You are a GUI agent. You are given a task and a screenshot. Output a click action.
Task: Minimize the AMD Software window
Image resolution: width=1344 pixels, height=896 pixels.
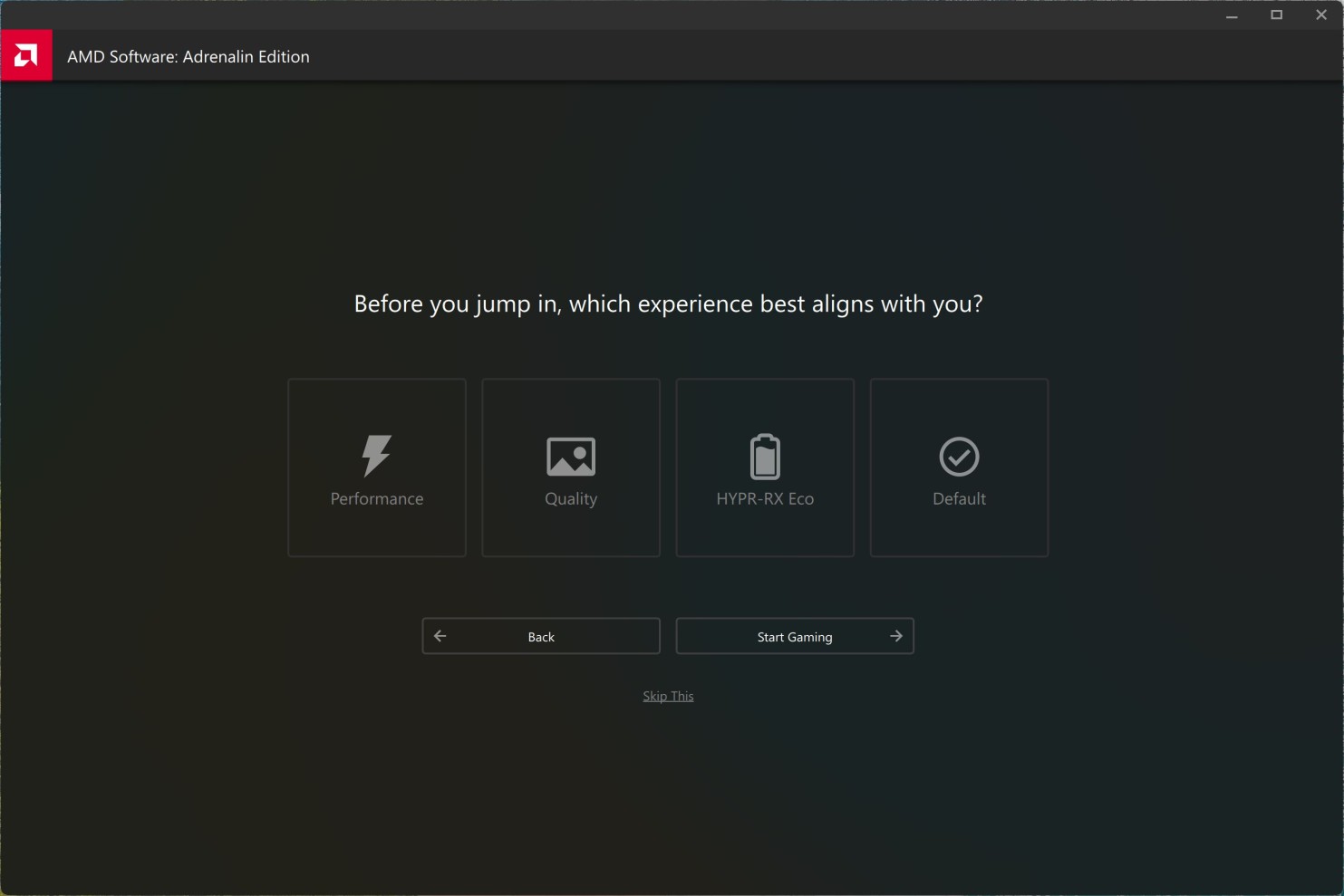(x=1231, y=14)
